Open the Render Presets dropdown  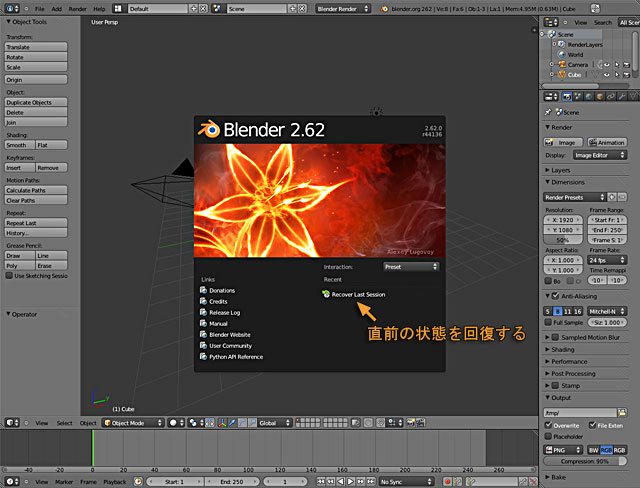(x=574, y=197)
